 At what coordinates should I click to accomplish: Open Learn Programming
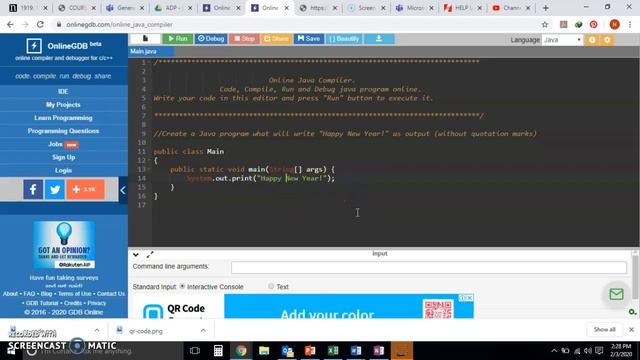pyautogui.click(x=63, y=118)
